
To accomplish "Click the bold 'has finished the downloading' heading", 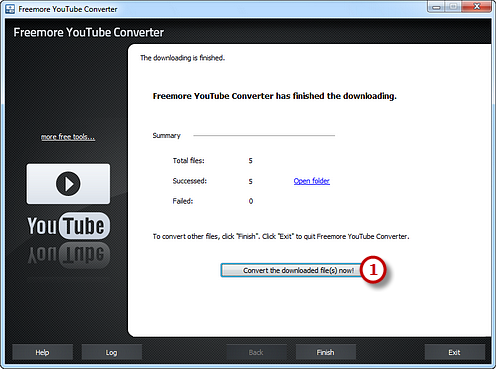I will (275, 96).
